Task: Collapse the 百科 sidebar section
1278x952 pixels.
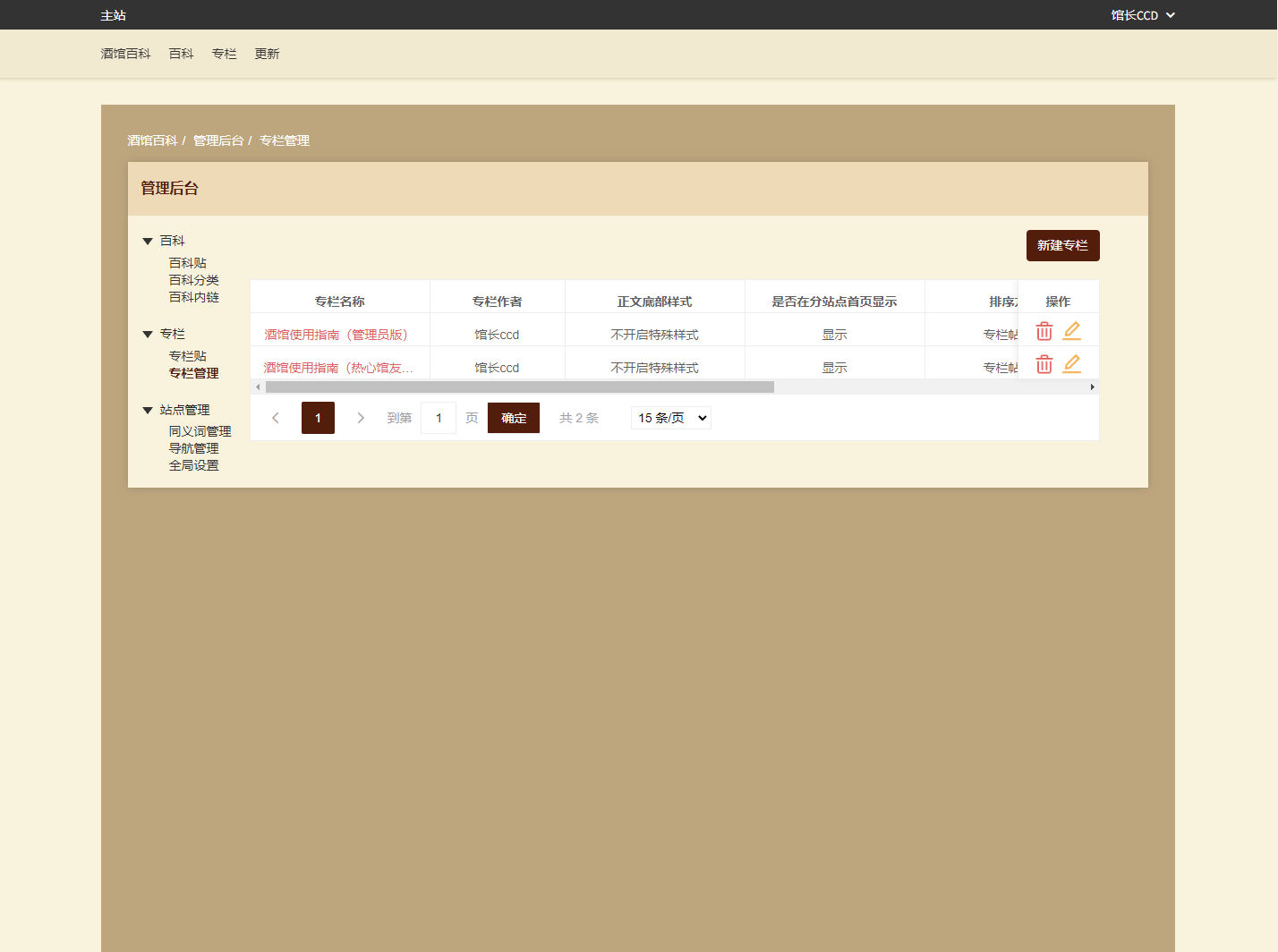Action: click(148, 242)
